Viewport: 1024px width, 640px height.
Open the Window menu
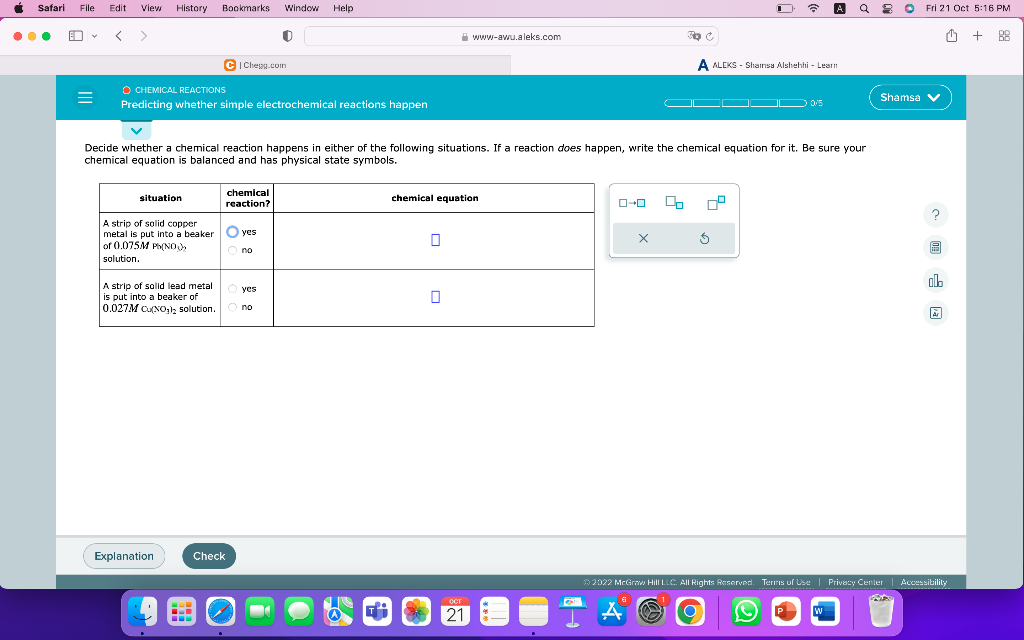(x=301, y=8)
